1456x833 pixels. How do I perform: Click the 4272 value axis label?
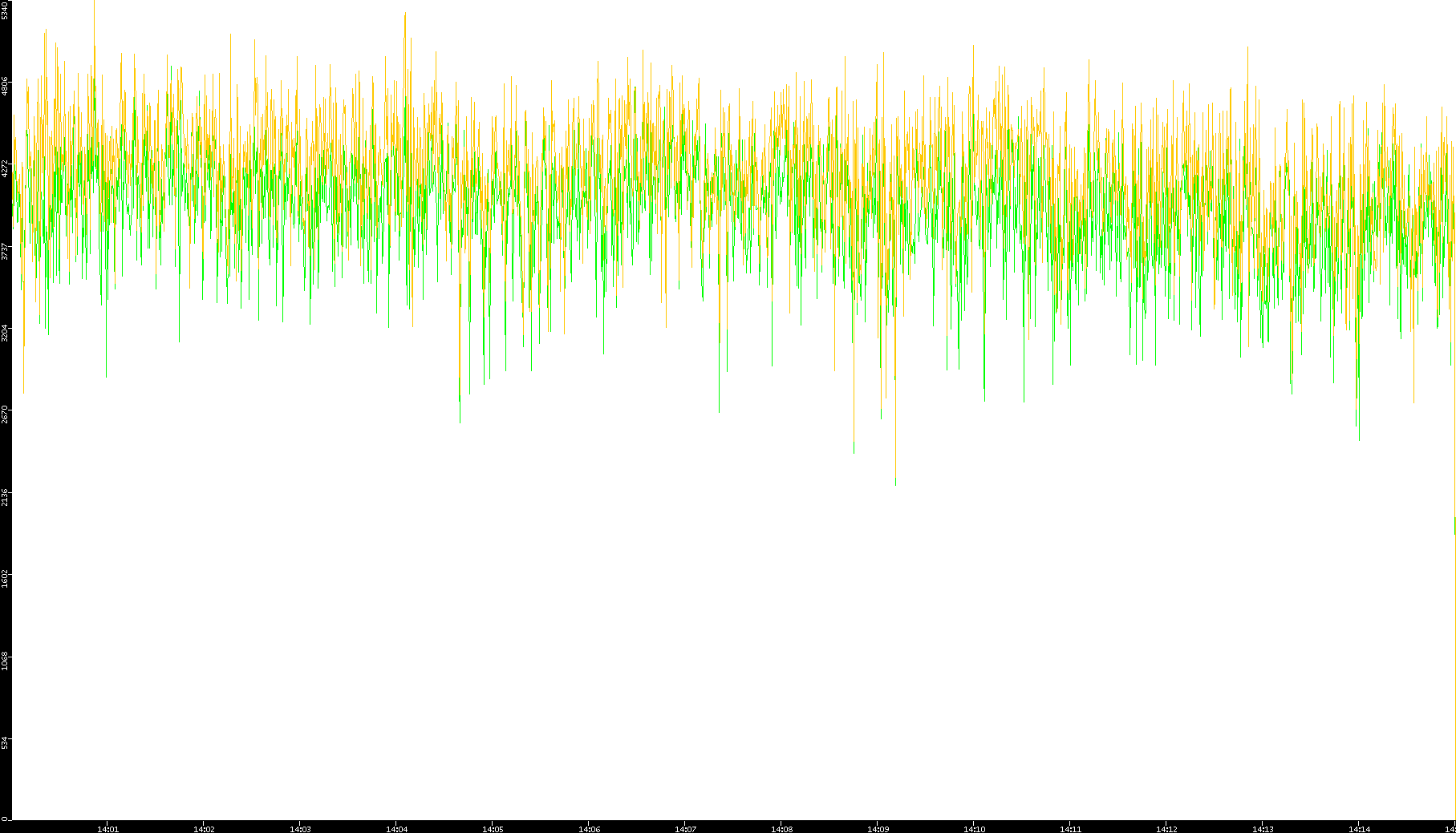5,168
